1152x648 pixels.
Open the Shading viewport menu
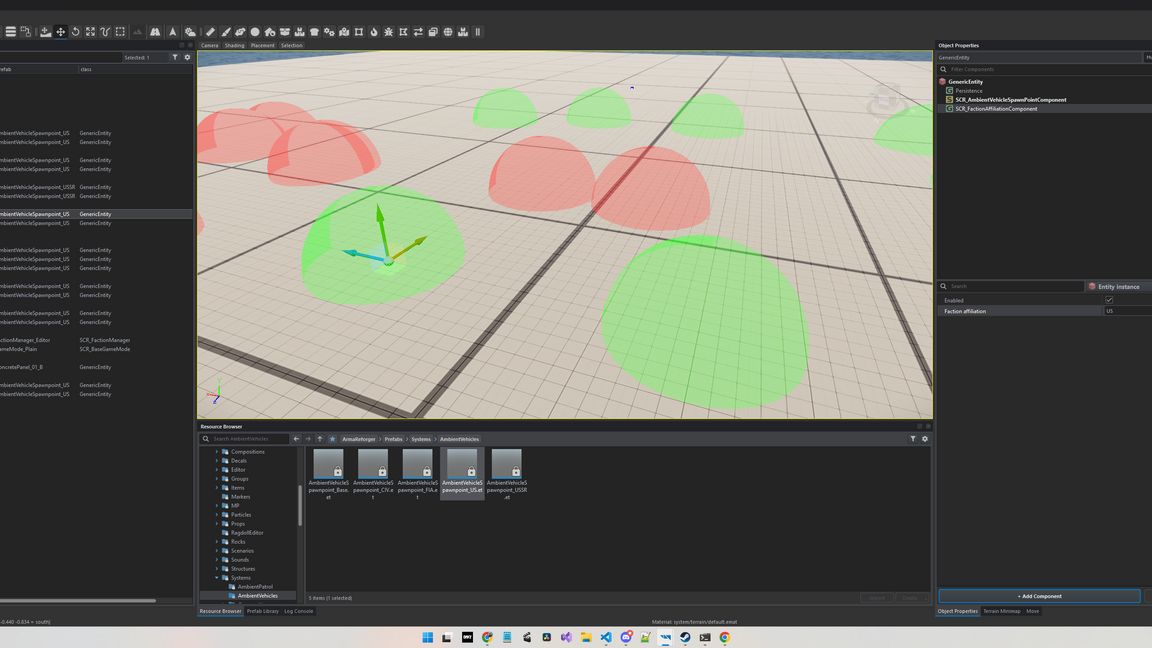coord(234,46)
